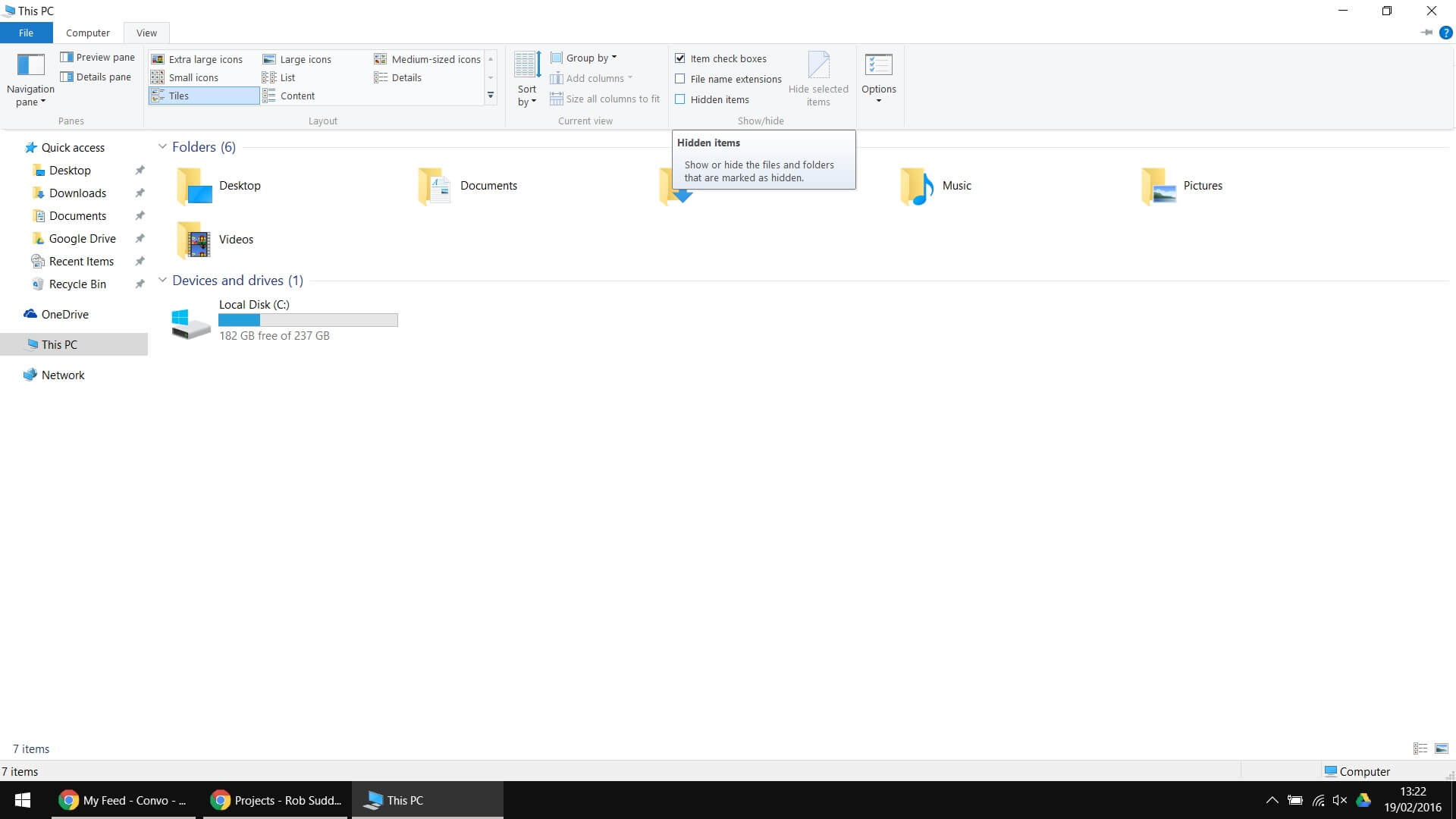This screenshot has width=1456, height=819.
Task: Enable Hidden items checkbox
Action: tap(680, 99)
